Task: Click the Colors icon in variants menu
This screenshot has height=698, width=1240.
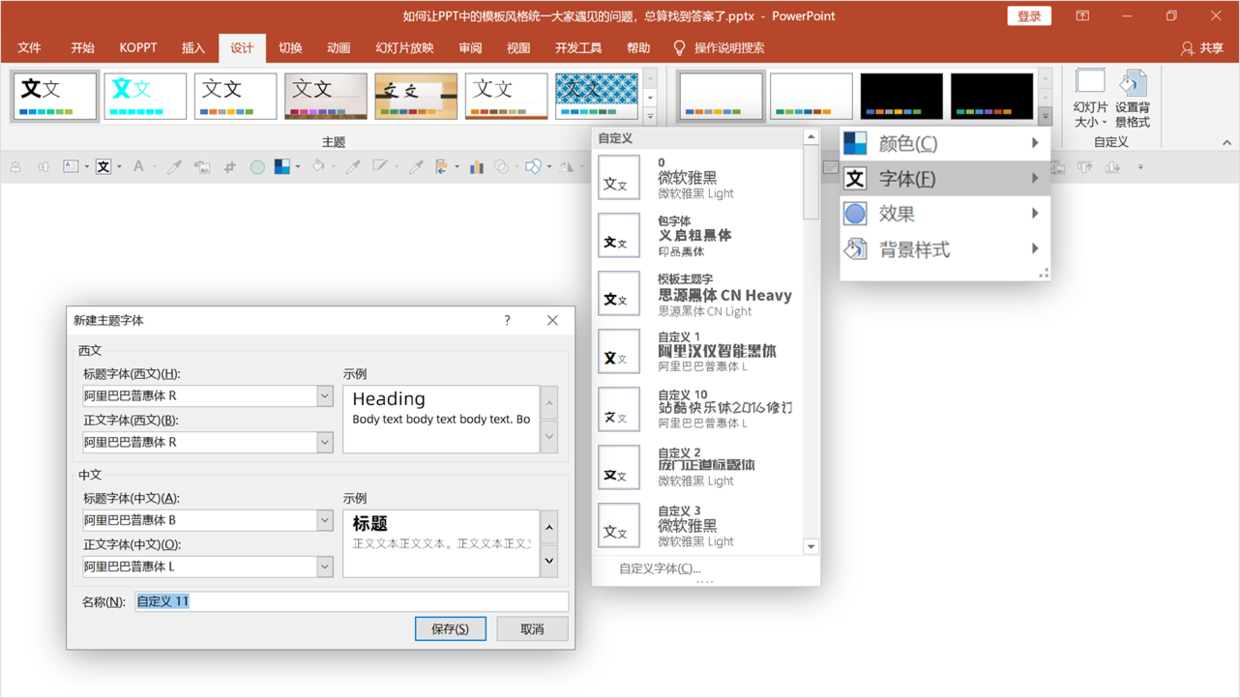Action: (855, 143)
